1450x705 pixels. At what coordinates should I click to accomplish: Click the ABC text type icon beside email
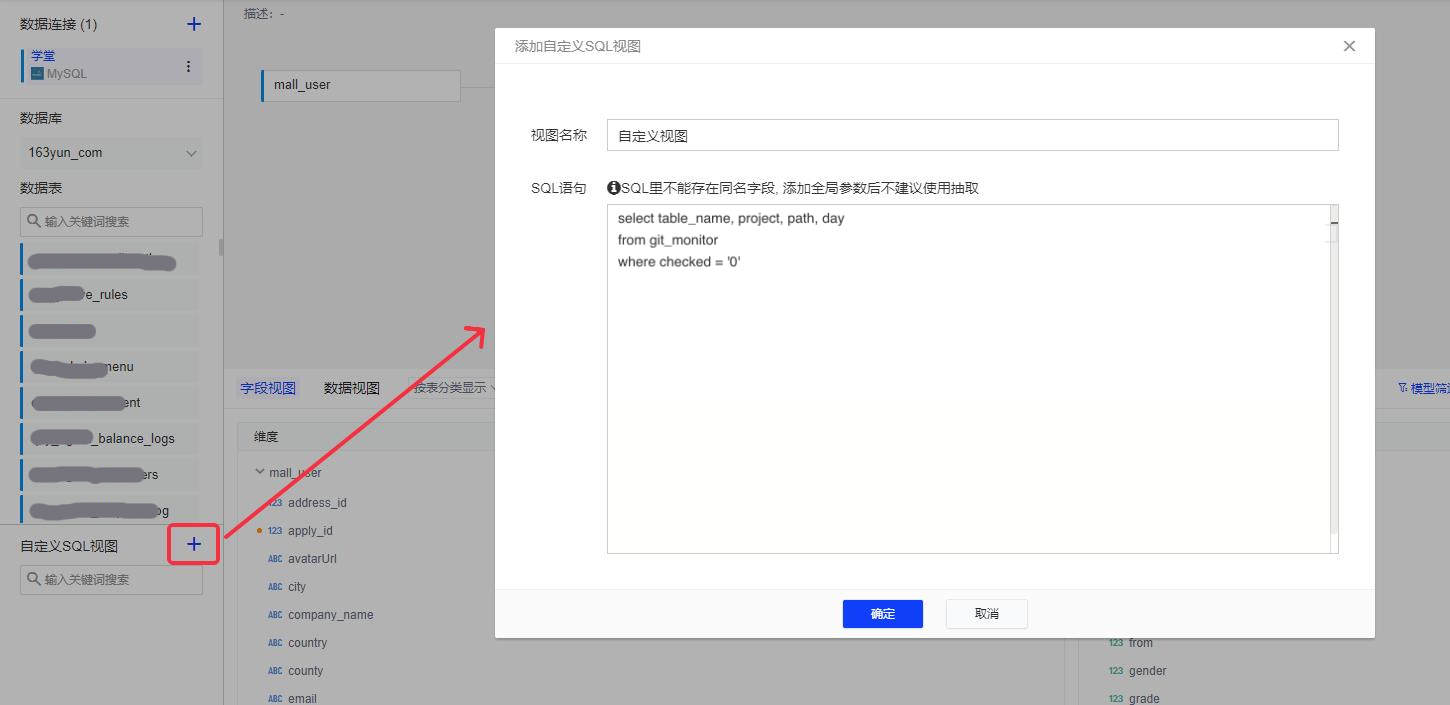274,698
